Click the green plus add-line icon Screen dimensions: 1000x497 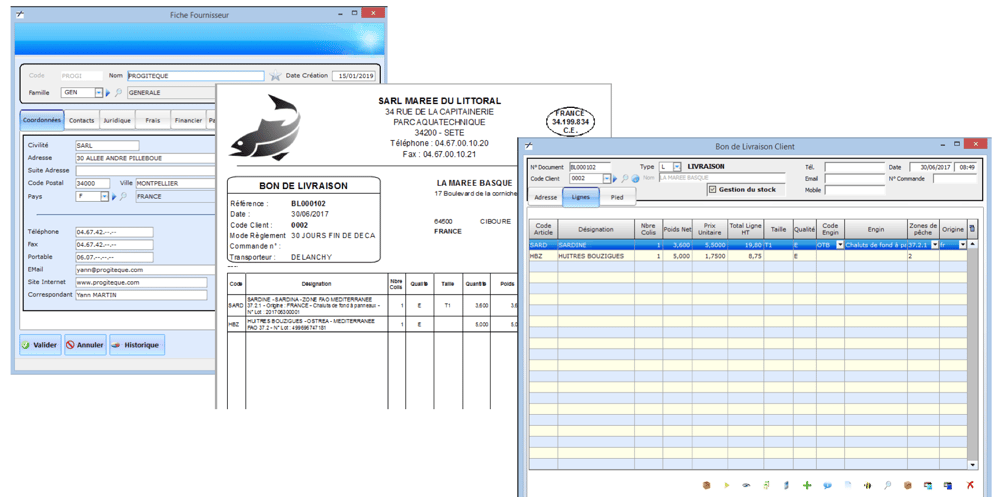tap(807, 485)
